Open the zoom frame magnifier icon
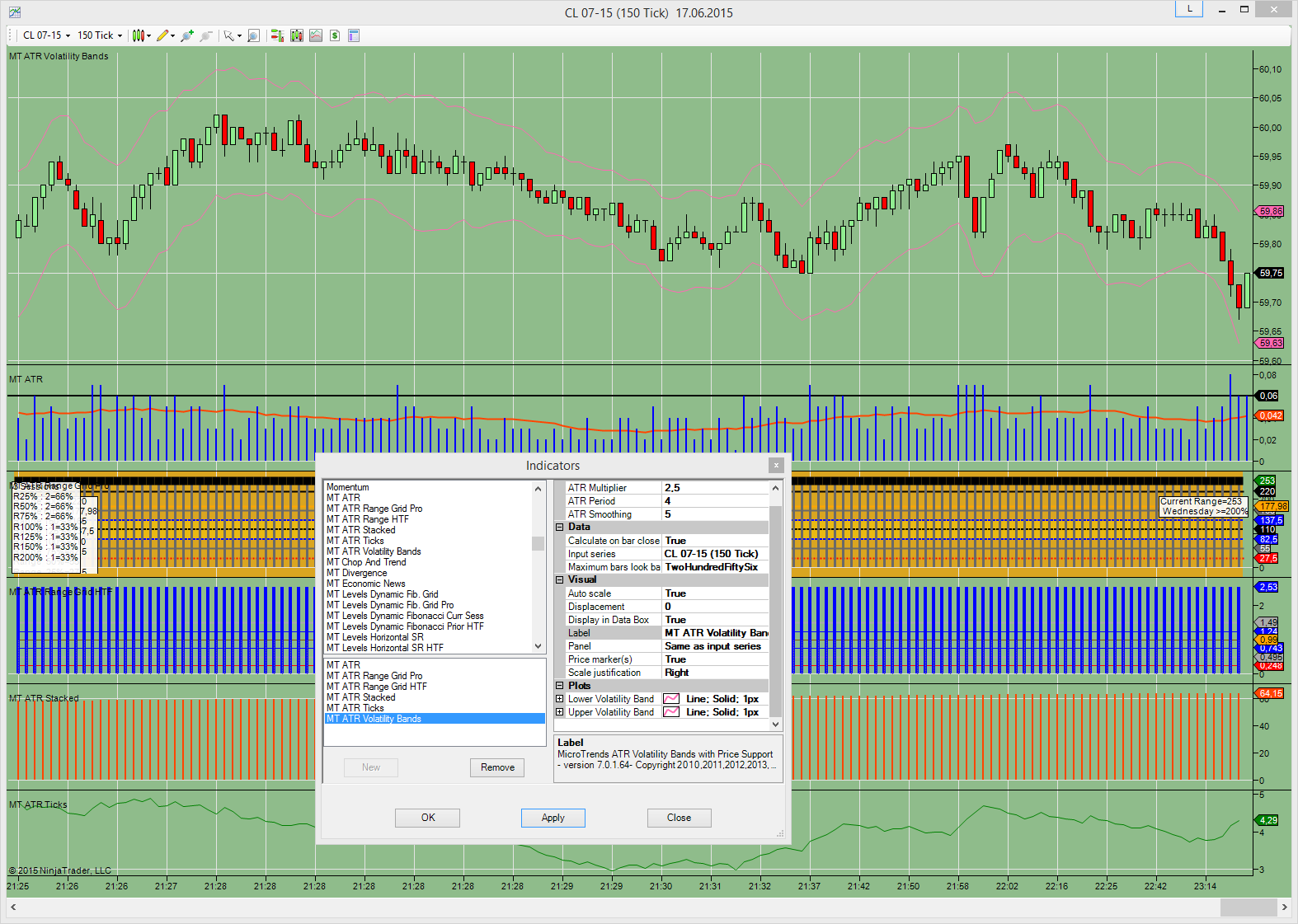The height and width of the screenshot is (924, 1298). coord(253,35)
